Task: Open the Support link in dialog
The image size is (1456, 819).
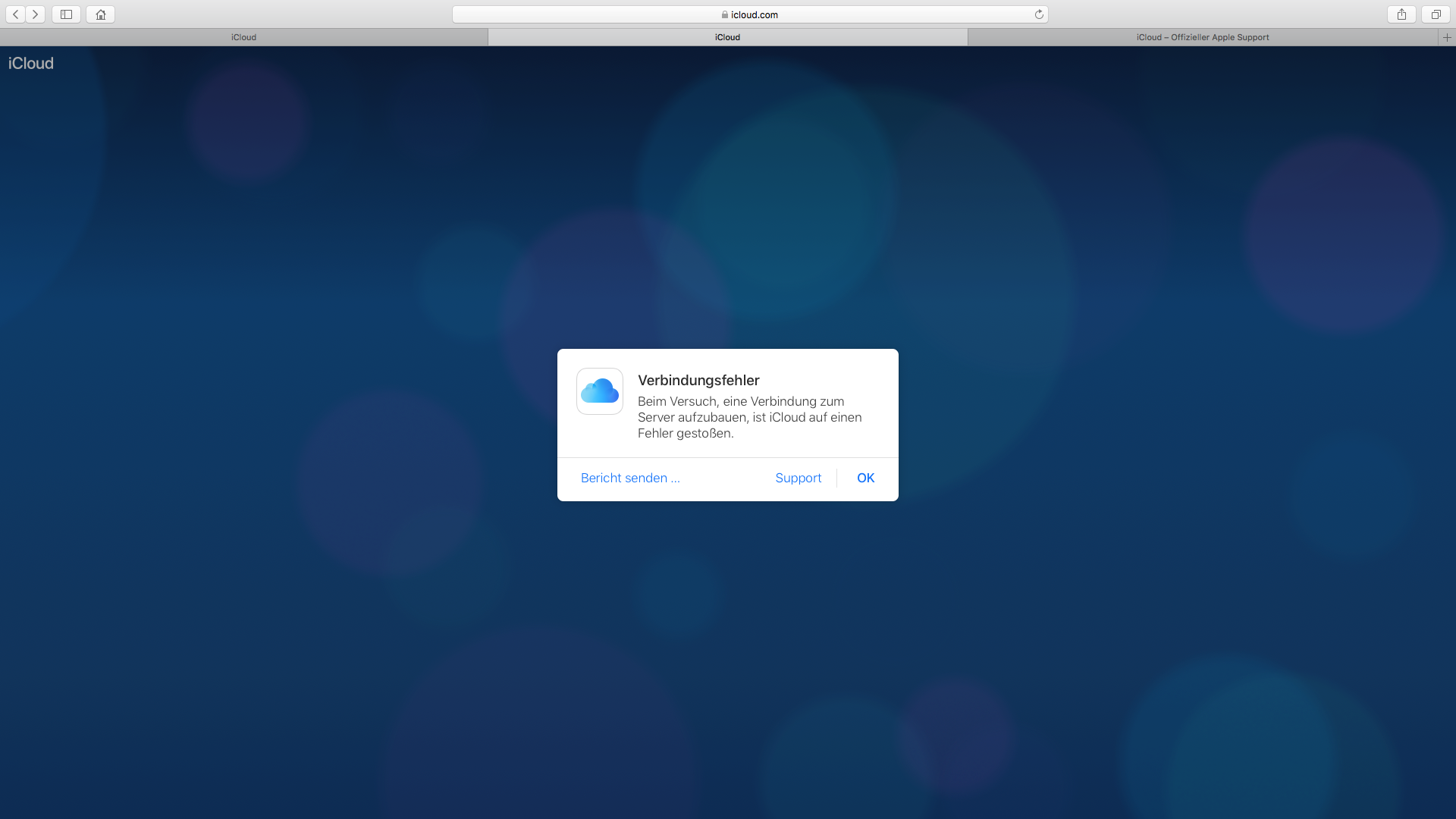Action: (x=798, y=478)
